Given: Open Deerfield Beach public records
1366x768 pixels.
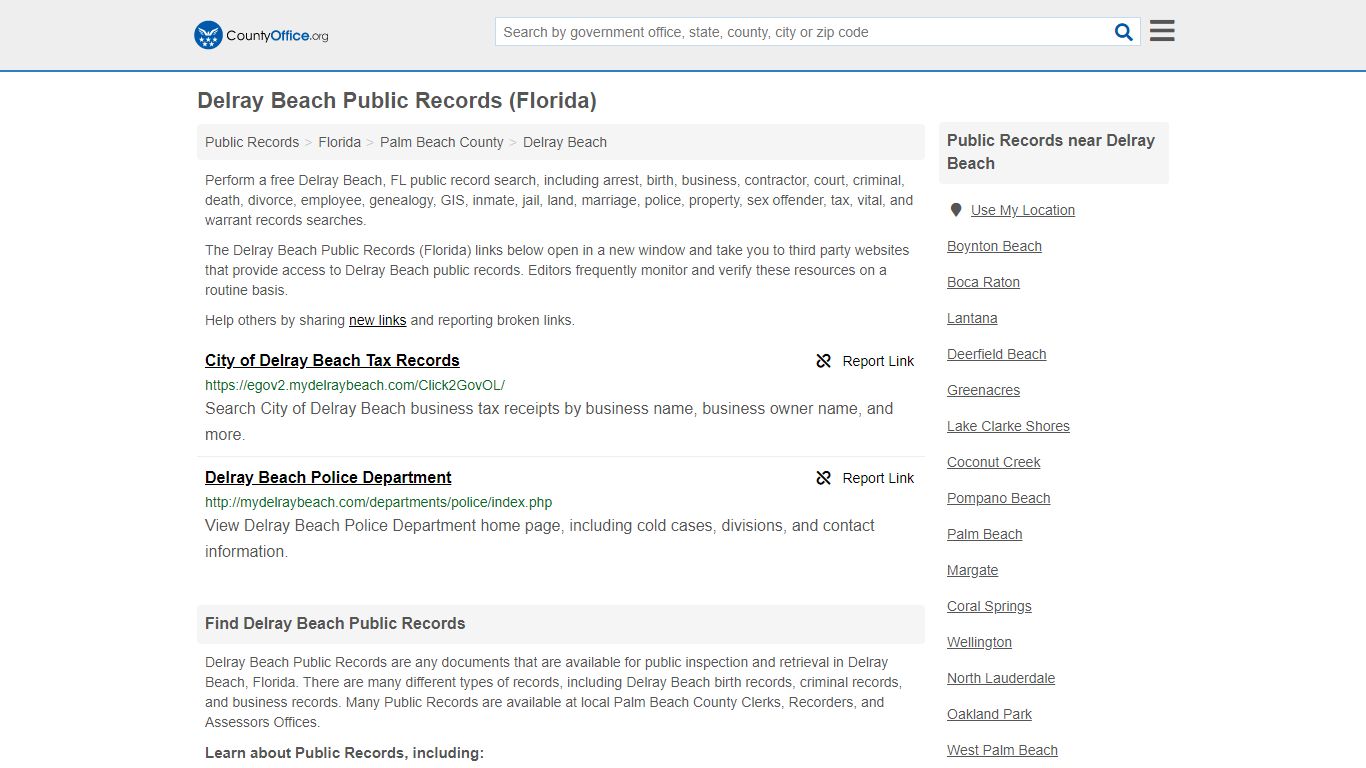Looking at the screenshot, I should click(x=996, y=354).
